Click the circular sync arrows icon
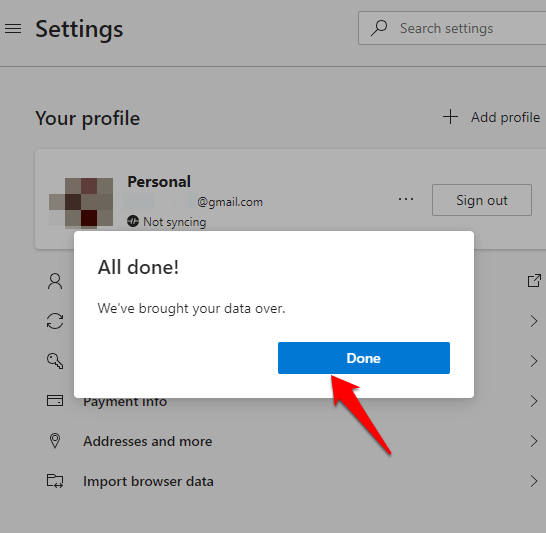 (55, 321)
